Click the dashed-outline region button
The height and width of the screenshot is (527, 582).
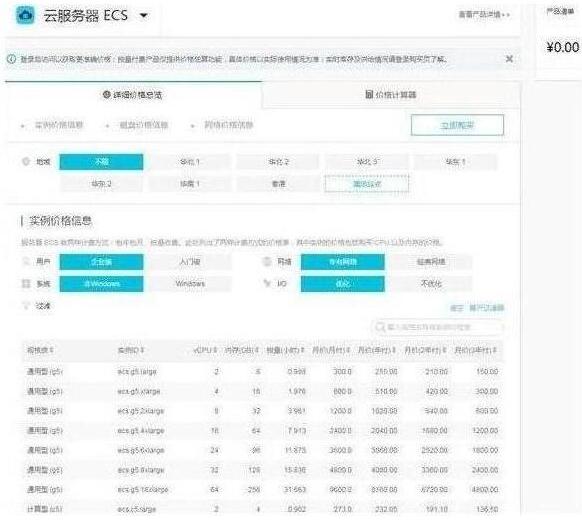pyautogui.click(x=367, y=184)
